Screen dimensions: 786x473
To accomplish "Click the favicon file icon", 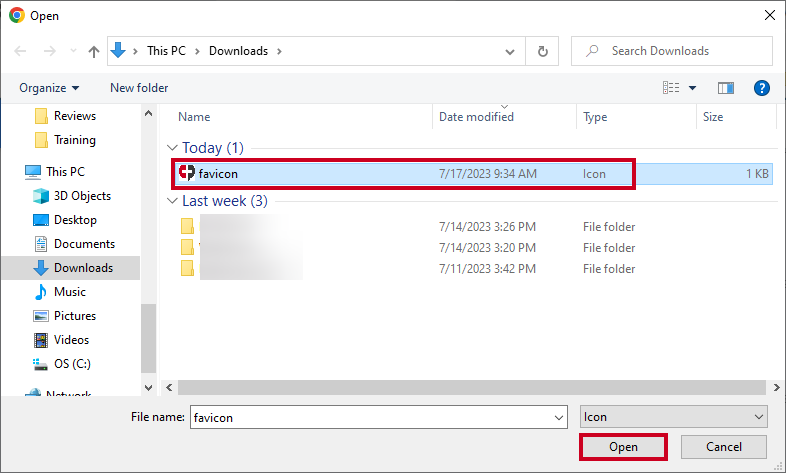I will pyautogui.click(x=187, y=173).
